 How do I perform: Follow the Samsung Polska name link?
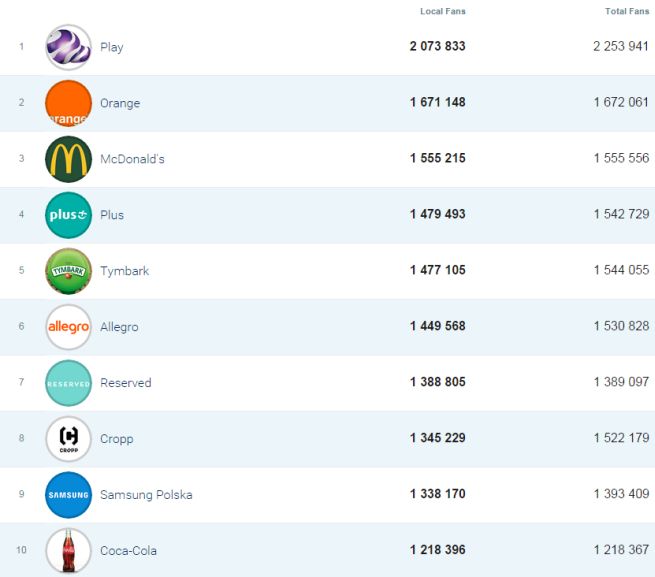146,495
